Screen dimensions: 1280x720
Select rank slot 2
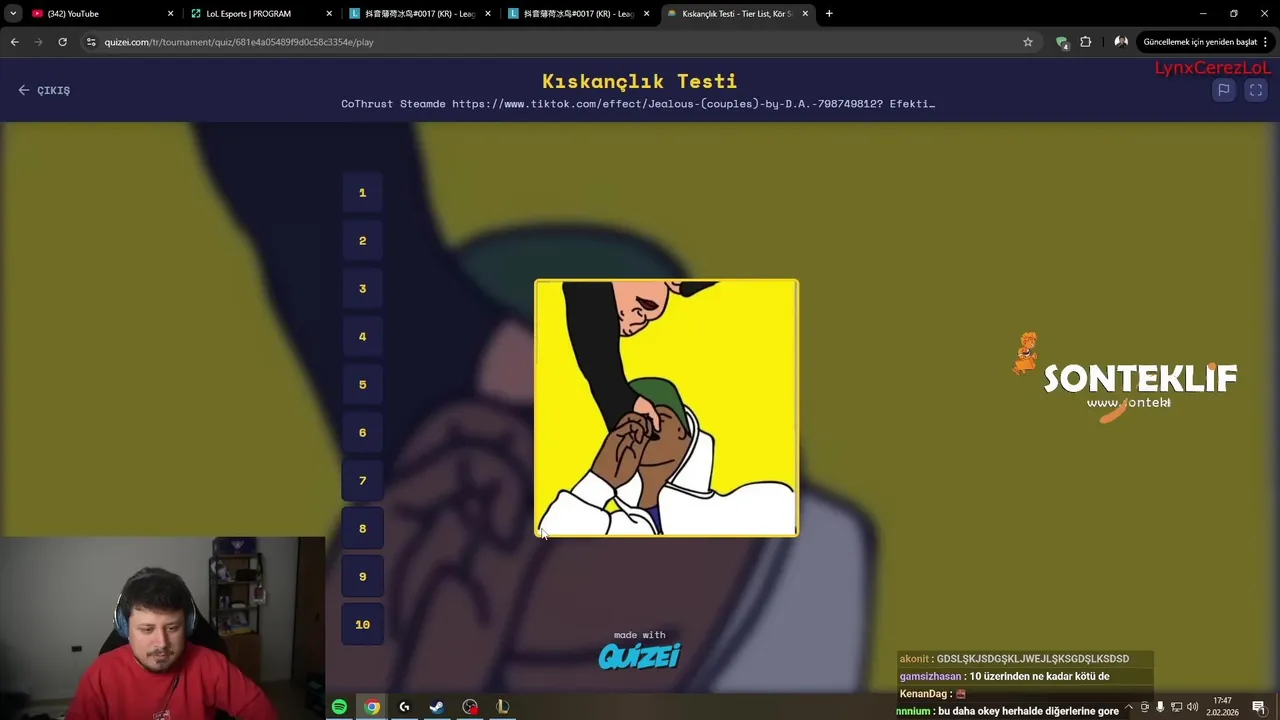point(362,241)
